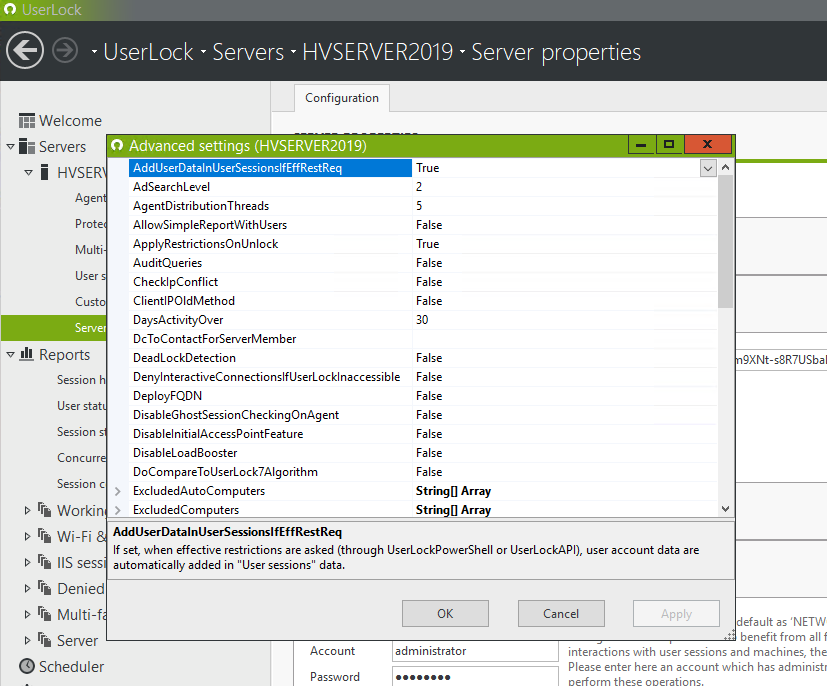827x686 pixels.
Task: Click the Working hours report folder icon
Action: tap(45, 510)
